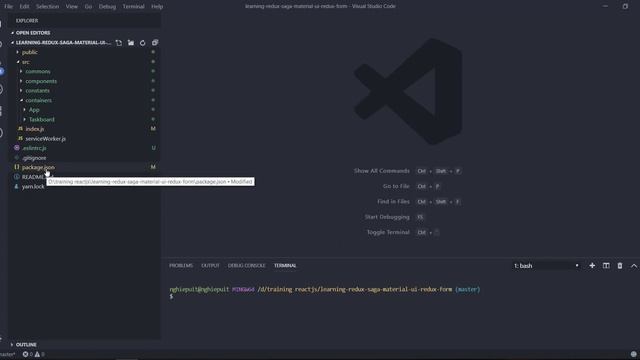Restore down the VS Code window
The image size is (640, 360).
point(625,6)
